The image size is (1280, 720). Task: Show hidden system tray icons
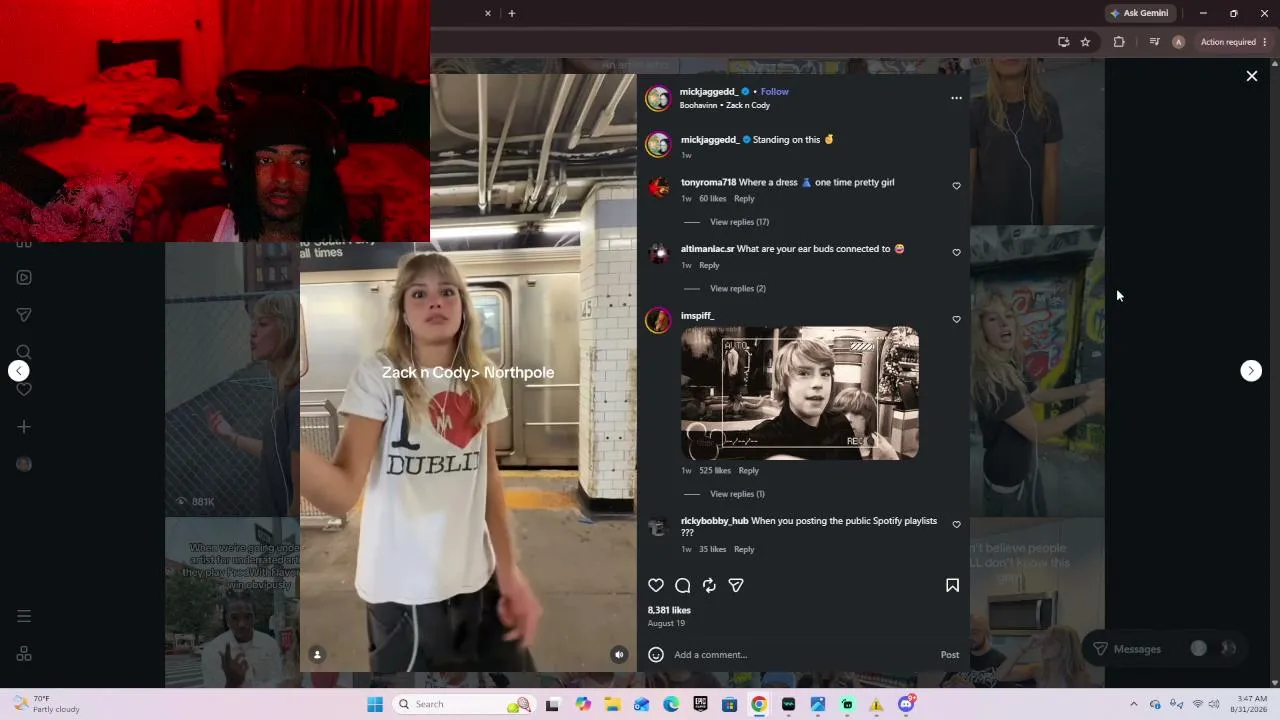1133,705
